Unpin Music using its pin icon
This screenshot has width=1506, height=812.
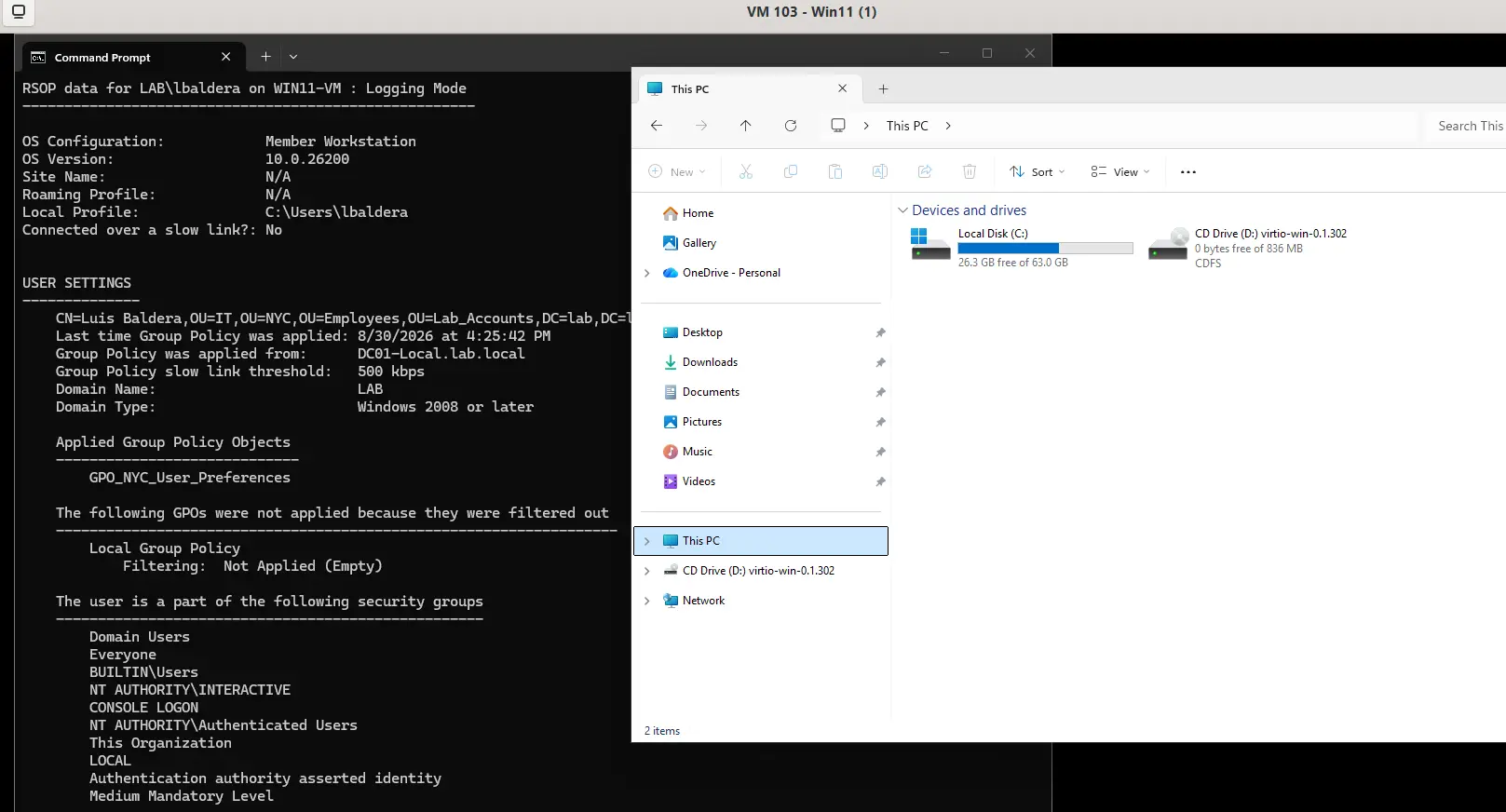pos(880,452)
